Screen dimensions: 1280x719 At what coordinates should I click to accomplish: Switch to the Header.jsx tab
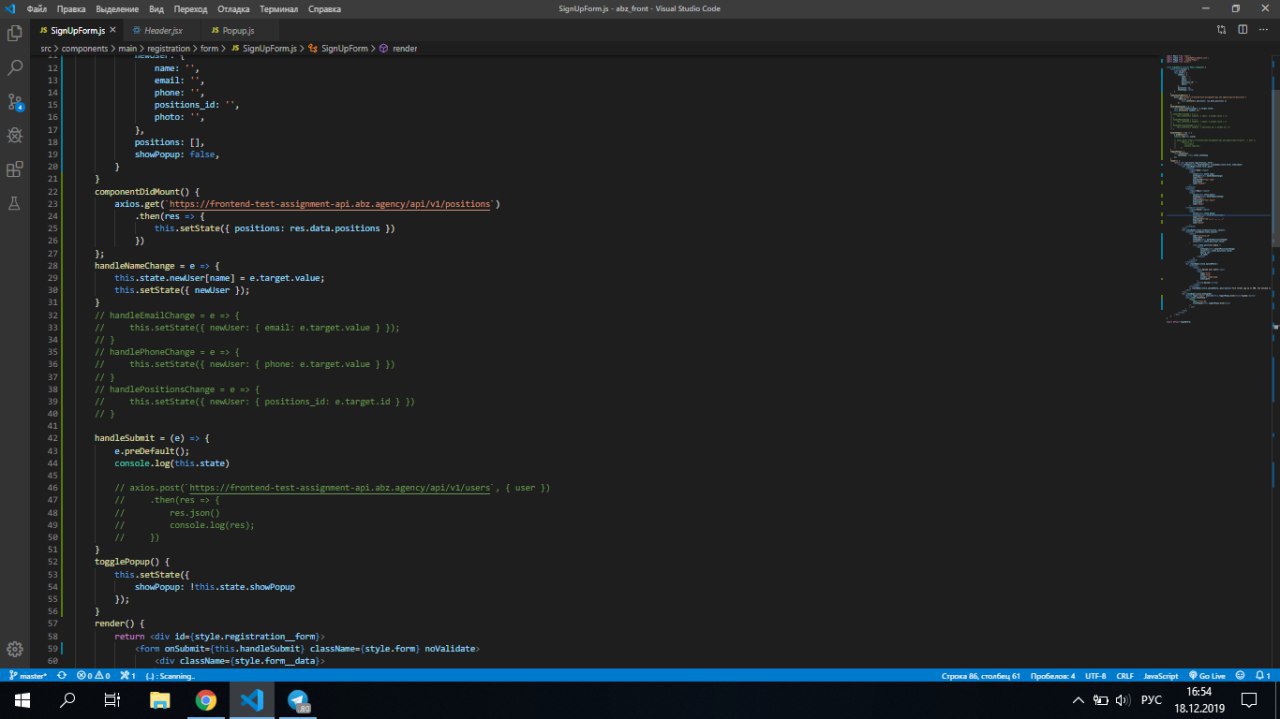coord(162,30)
